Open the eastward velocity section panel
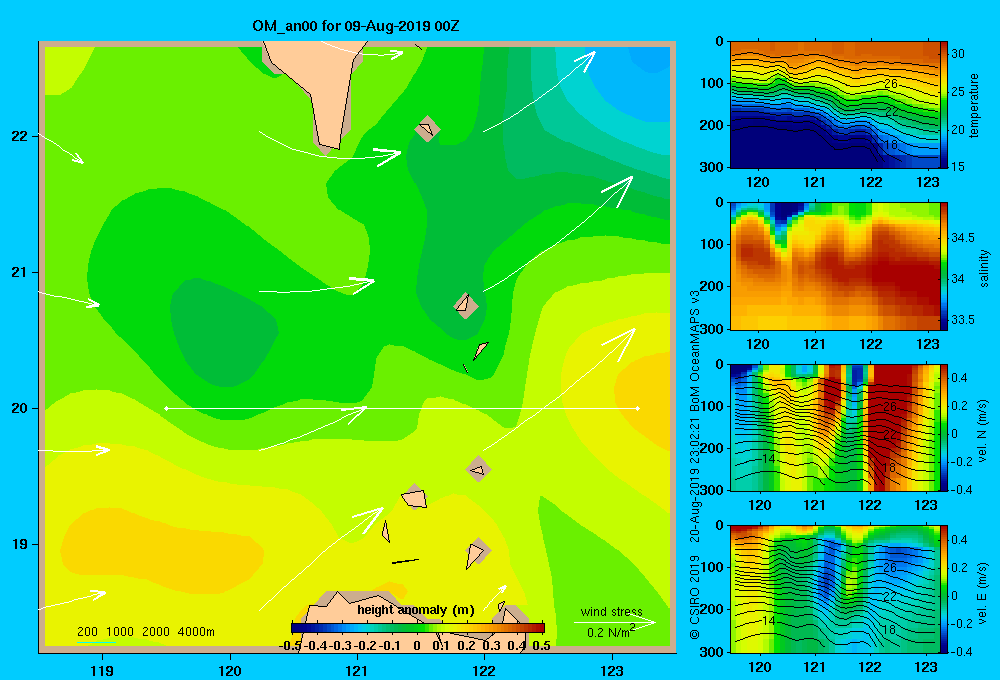This screenshot has height=680, width=1000. 835,589
